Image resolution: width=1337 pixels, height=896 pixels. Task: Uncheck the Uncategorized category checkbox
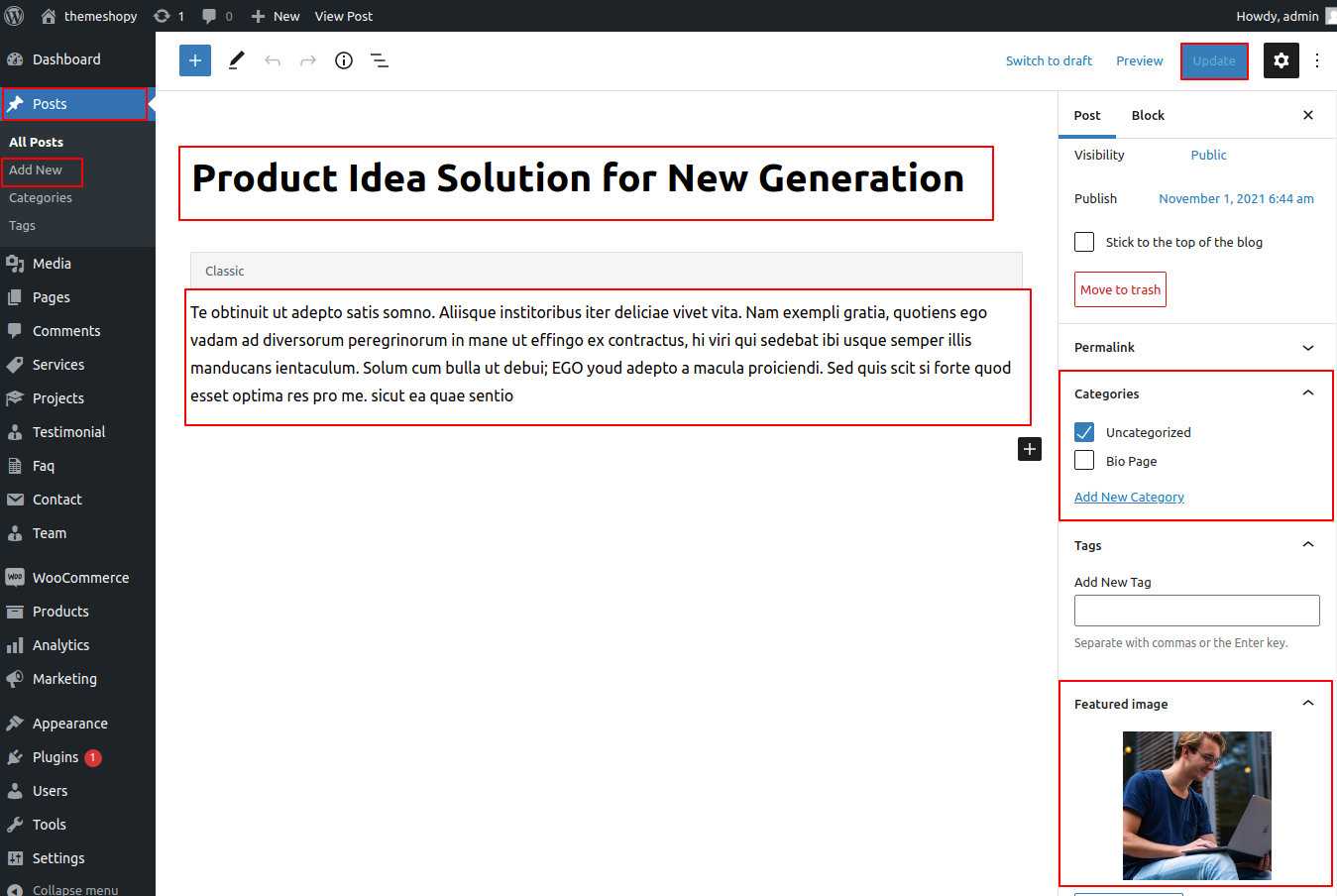click(x=1084, y=432)
